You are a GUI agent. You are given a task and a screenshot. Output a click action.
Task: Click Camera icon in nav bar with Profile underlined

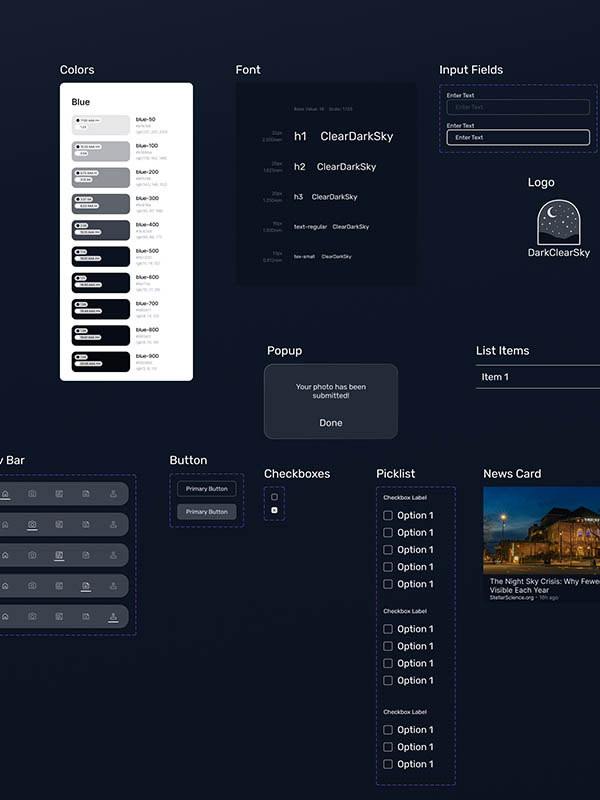point(32,616)
